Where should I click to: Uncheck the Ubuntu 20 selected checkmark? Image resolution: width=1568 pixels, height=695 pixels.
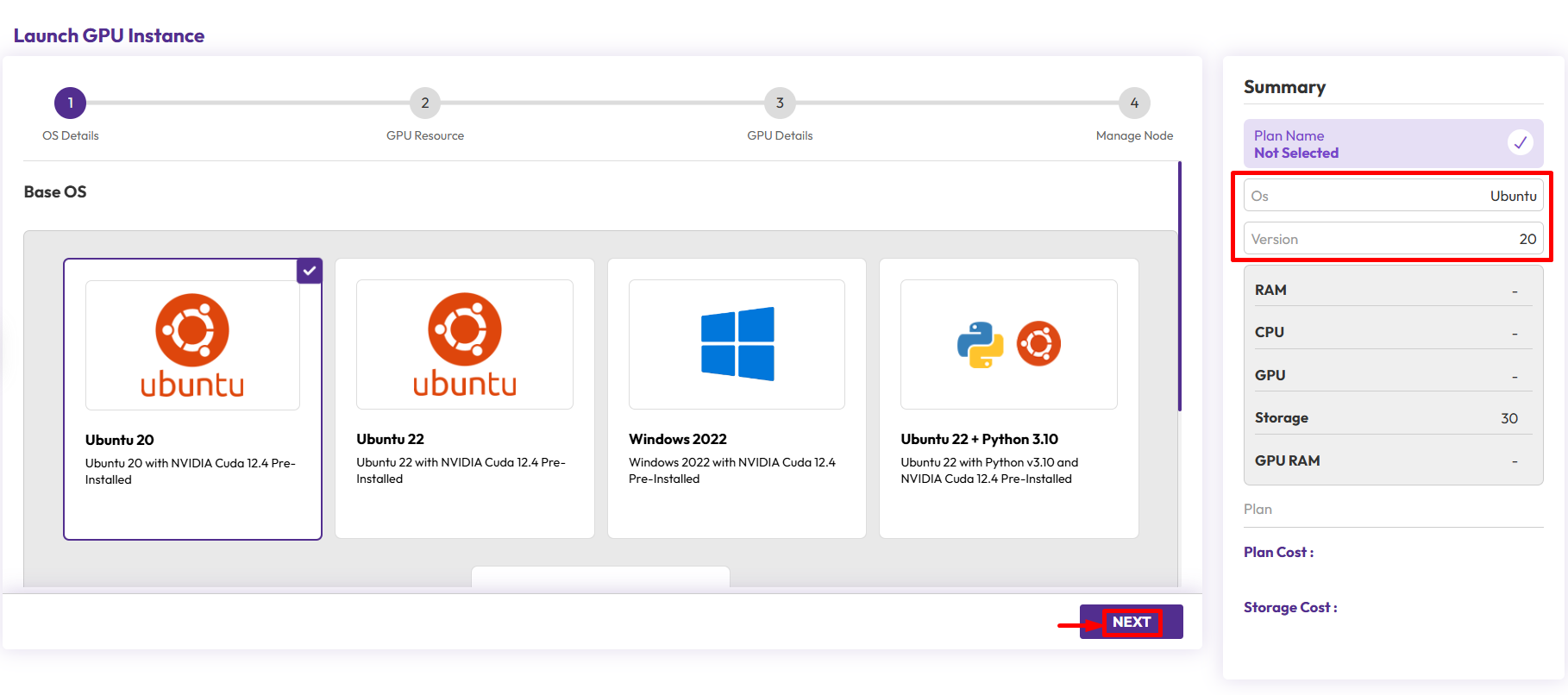pyautogui.click(x=309, y=271)
